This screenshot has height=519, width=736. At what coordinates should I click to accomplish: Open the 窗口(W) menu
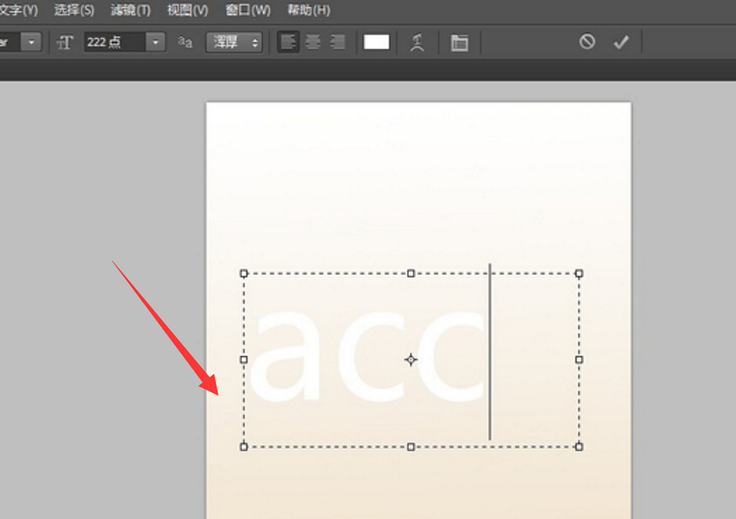[x=248, y=10]
